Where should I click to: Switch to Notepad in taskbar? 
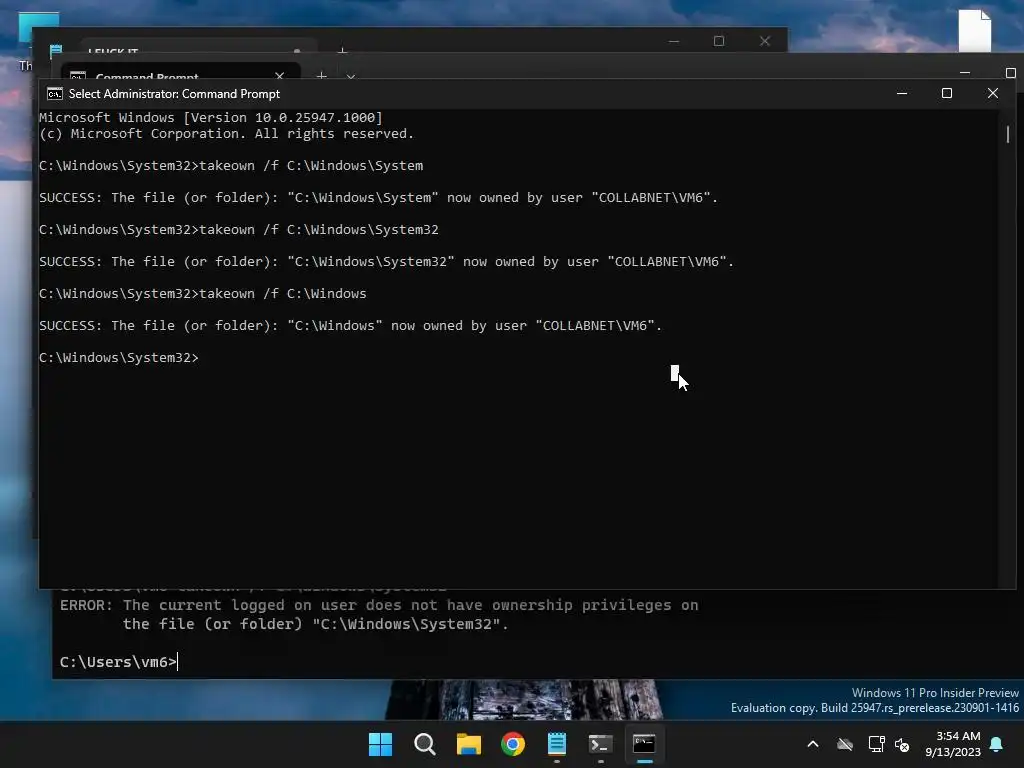(x=556, y=744)
